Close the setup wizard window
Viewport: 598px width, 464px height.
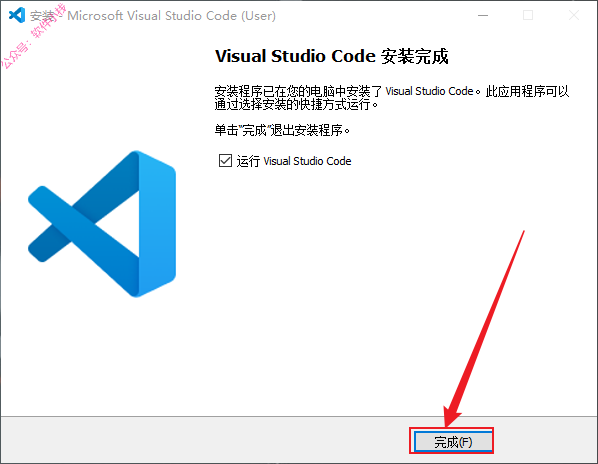click(574, 16)
